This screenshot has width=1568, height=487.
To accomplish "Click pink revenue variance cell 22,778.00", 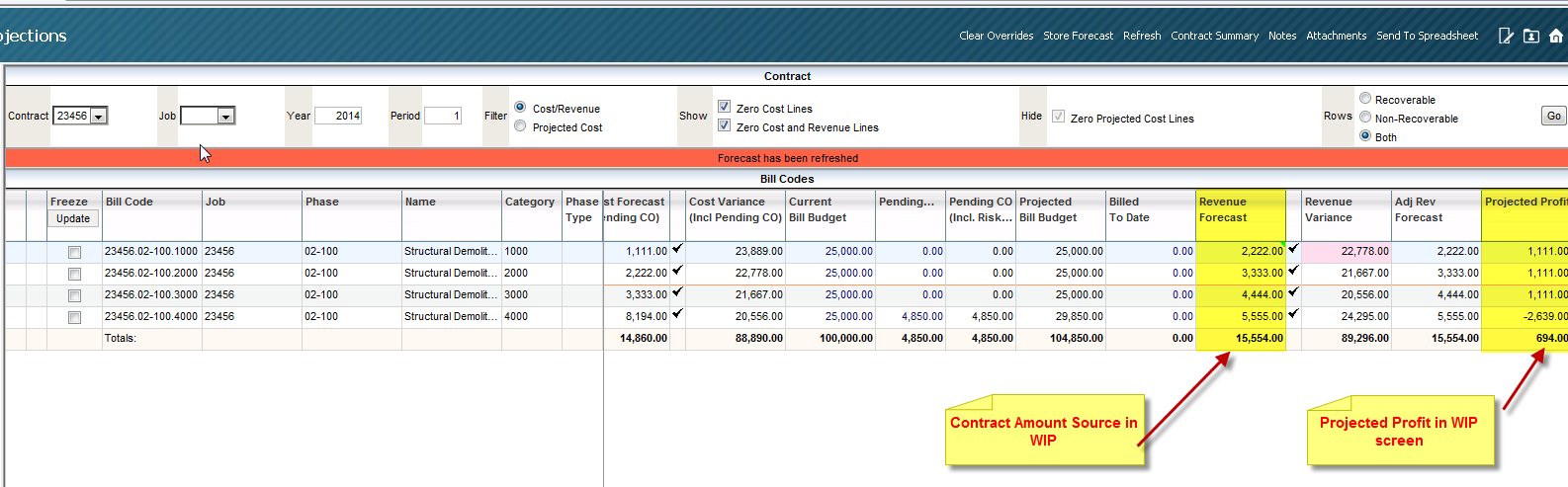I will tap(1347, 251).
